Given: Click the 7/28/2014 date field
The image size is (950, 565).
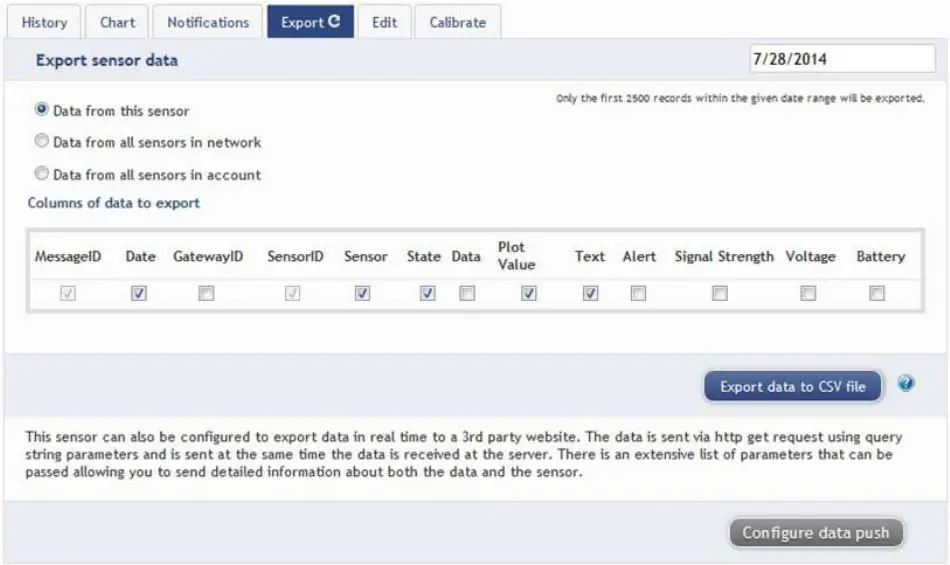Looking at the screenshot, I should coord(842,59).
